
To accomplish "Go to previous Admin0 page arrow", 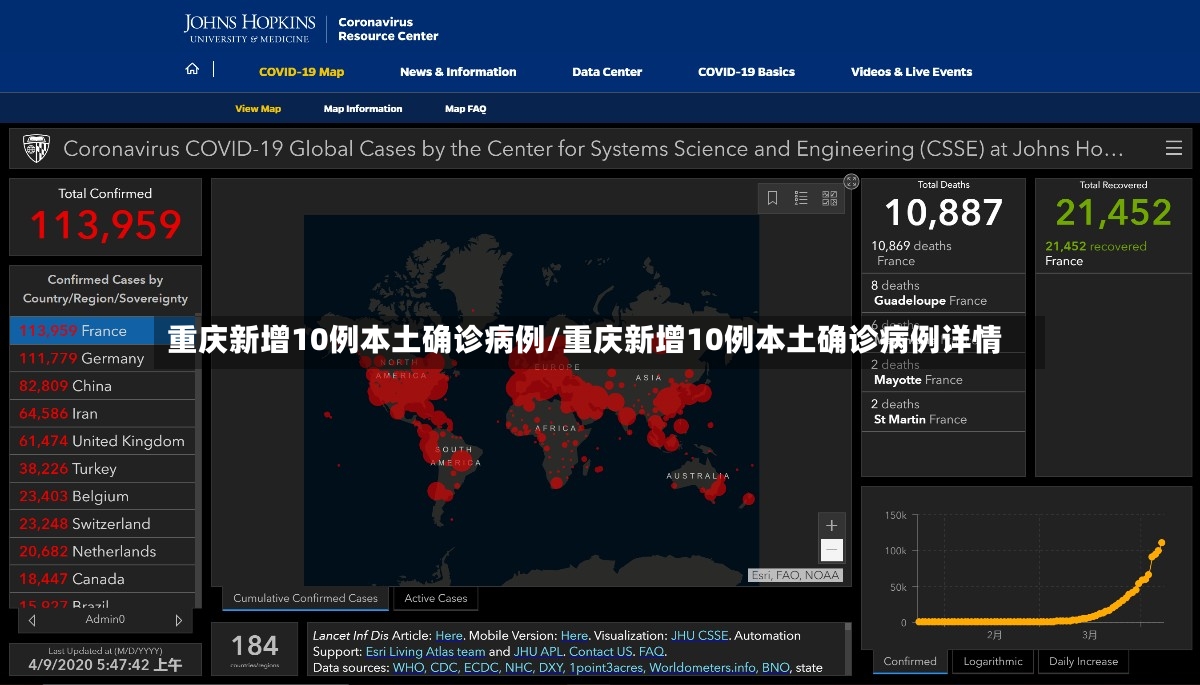I will (x=32, y=621).
